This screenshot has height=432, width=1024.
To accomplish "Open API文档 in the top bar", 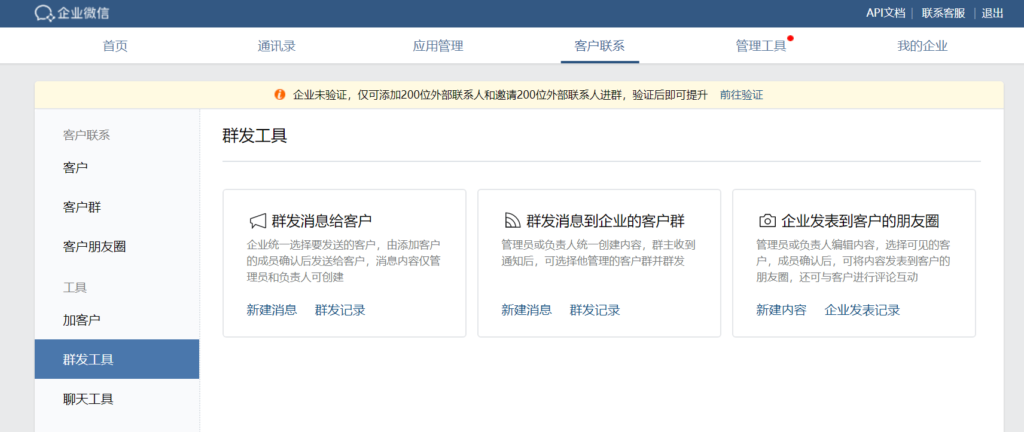I will click(x=885, y=13).
